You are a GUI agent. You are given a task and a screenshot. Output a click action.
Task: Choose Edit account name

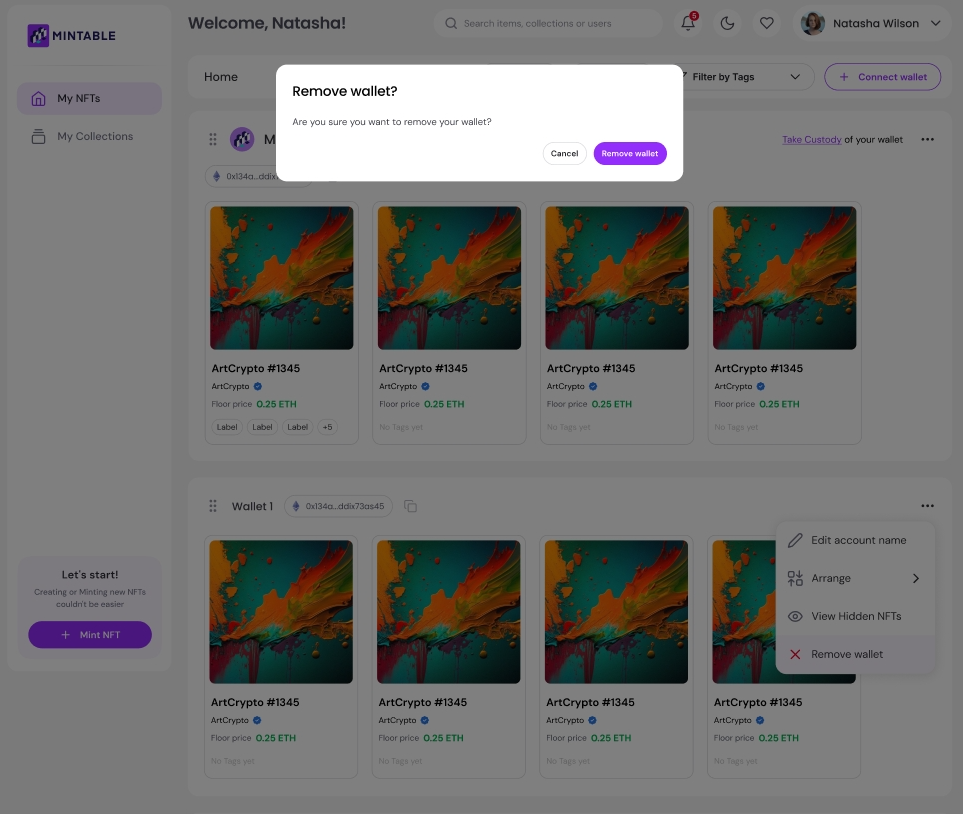point(857,540)
